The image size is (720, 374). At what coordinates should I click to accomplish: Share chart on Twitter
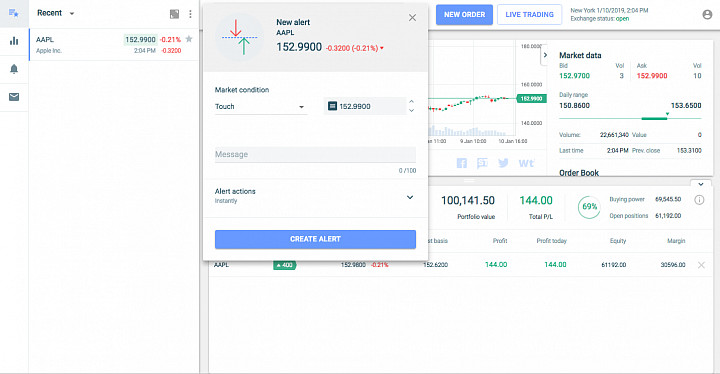tap(503, 163)
